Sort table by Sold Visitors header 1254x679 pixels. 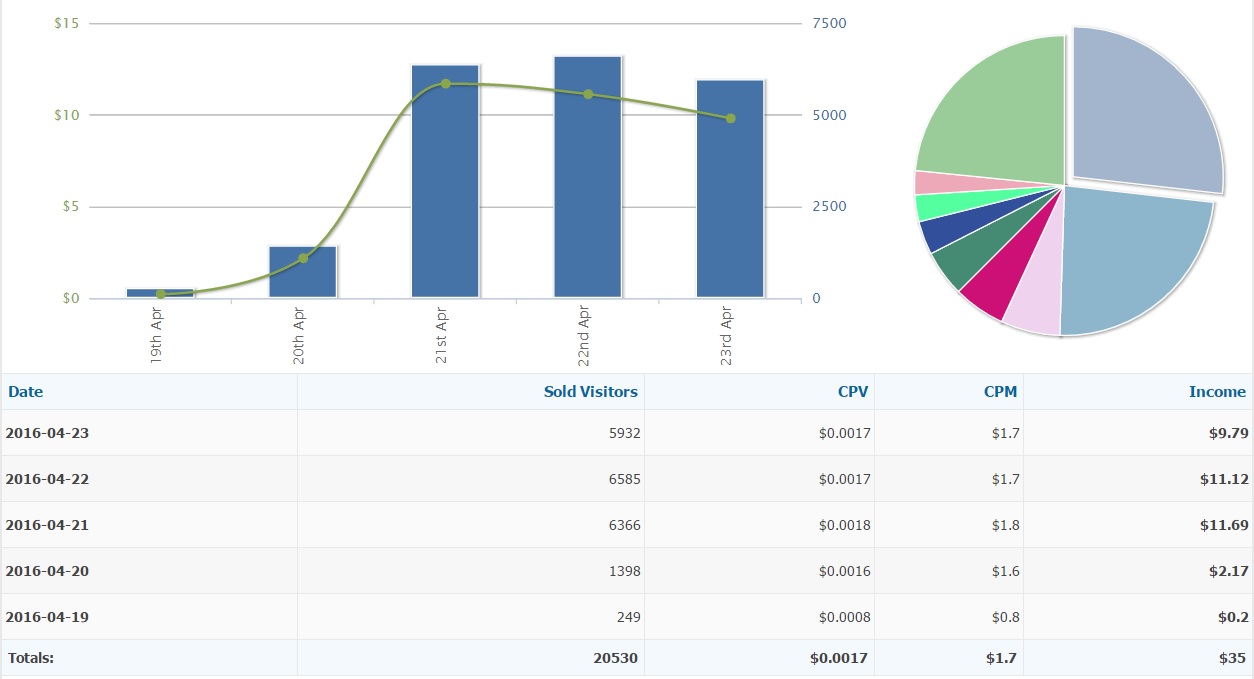[590, 392]
